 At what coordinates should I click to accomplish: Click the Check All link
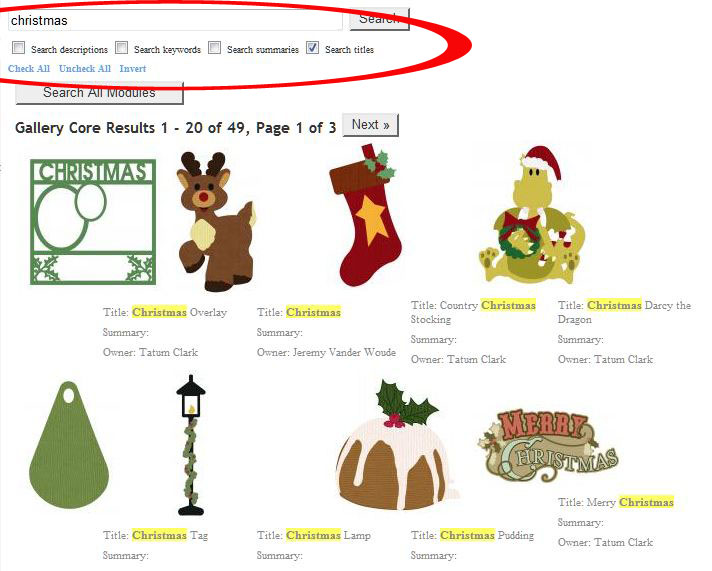coord(29,69)
